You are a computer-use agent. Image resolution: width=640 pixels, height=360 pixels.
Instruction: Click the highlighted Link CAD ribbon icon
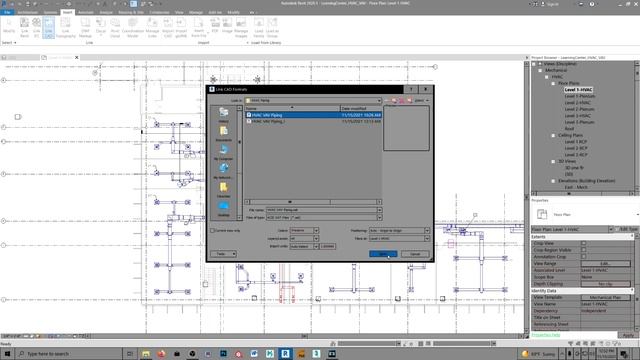point(48,27)
